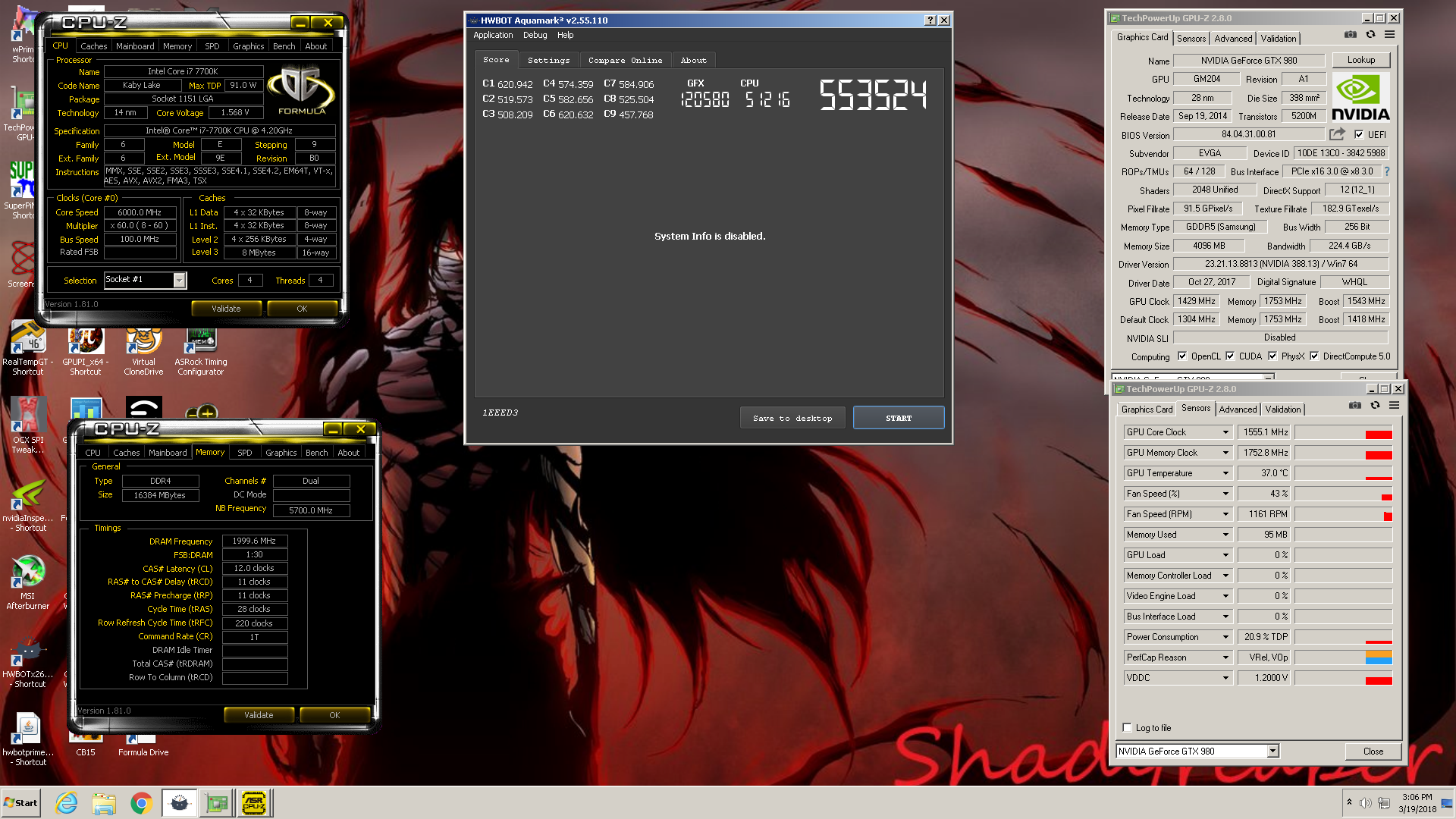
Task: Switch to Aquamark Settings tab
Action: tap(548, 60)
